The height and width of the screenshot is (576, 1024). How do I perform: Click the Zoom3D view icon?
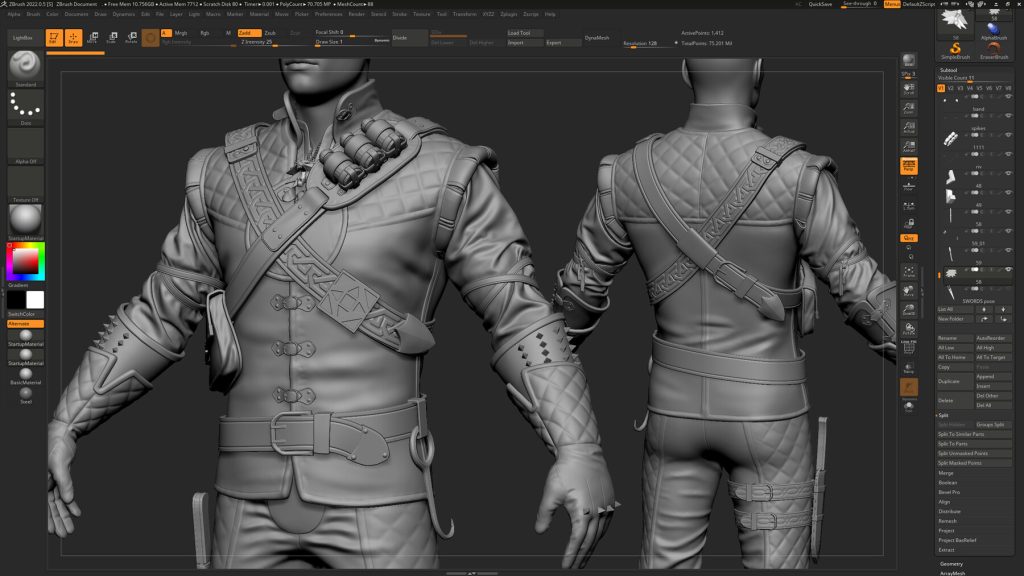coord(908,310)
